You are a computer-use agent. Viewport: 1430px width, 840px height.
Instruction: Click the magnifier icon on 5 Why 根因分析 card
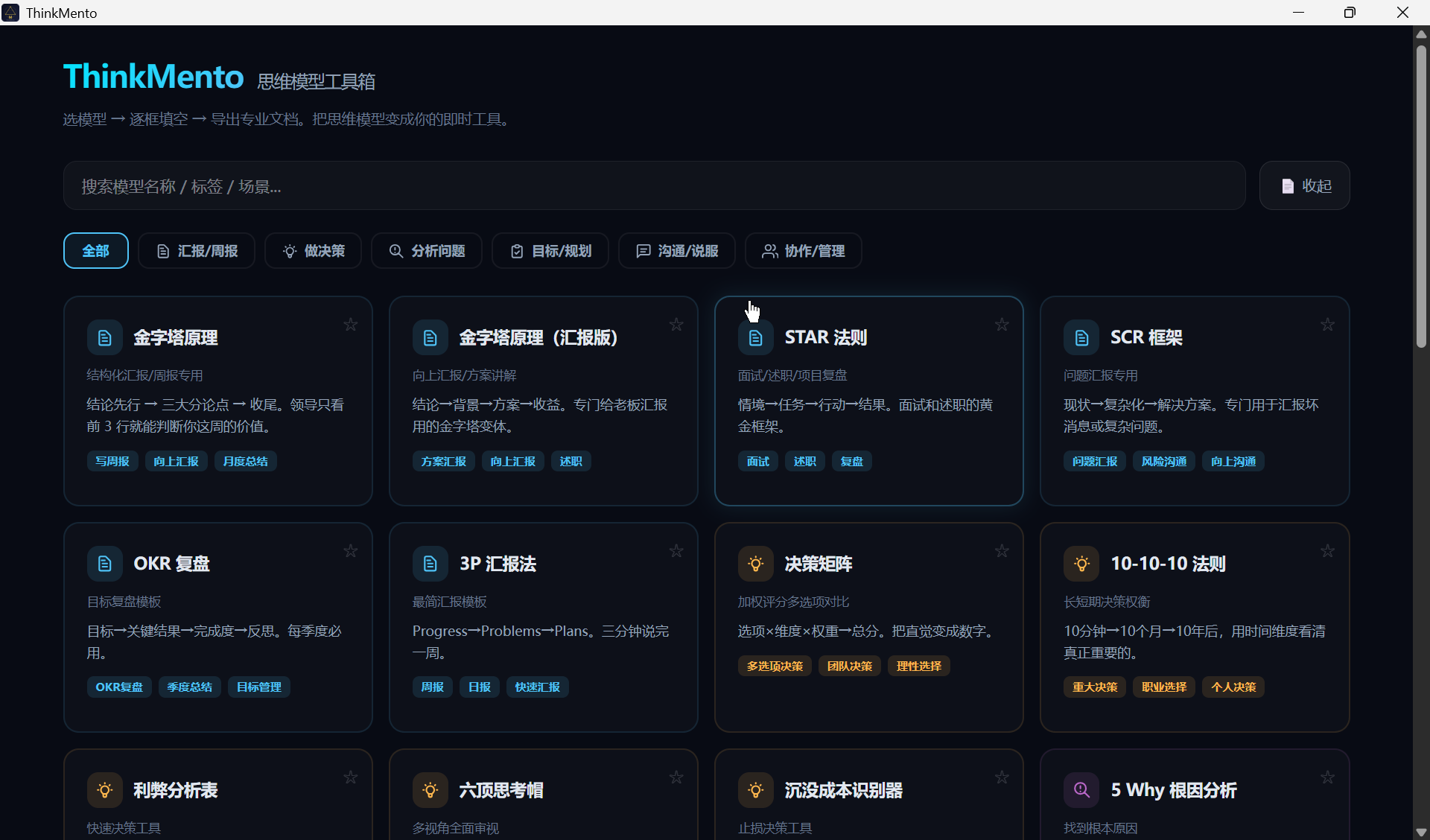tap(1081, 790)
